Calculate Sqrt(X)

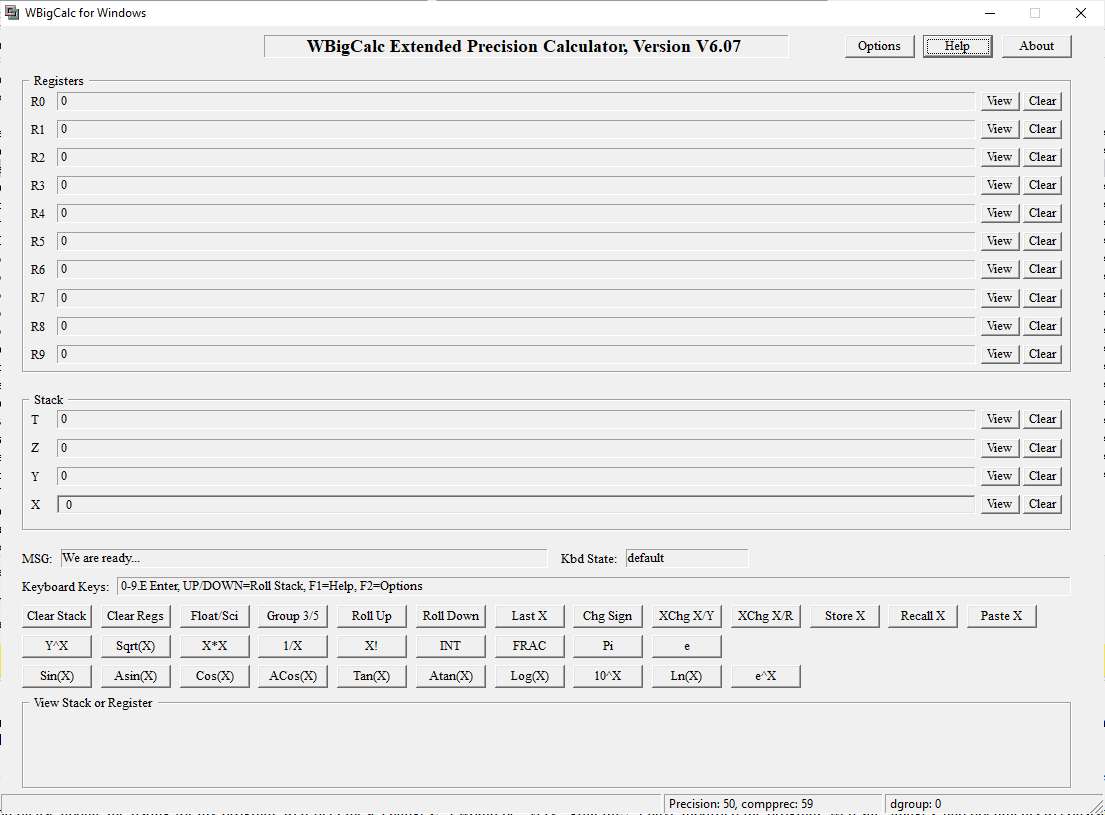(135, 646)
